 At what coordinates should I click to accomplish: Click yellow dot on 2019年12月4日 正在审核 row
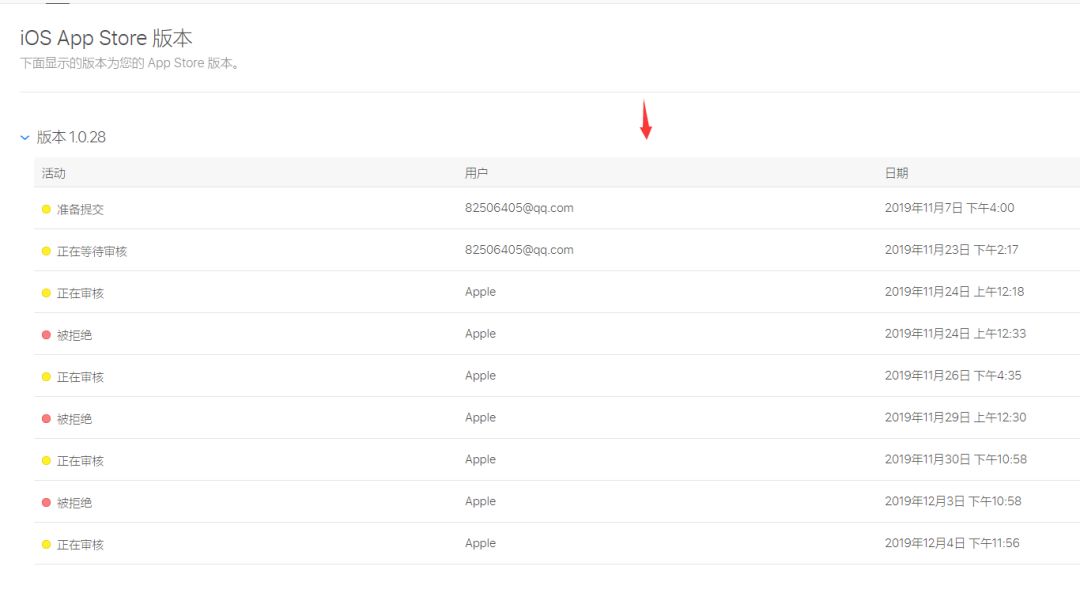[x=46, y=545]
